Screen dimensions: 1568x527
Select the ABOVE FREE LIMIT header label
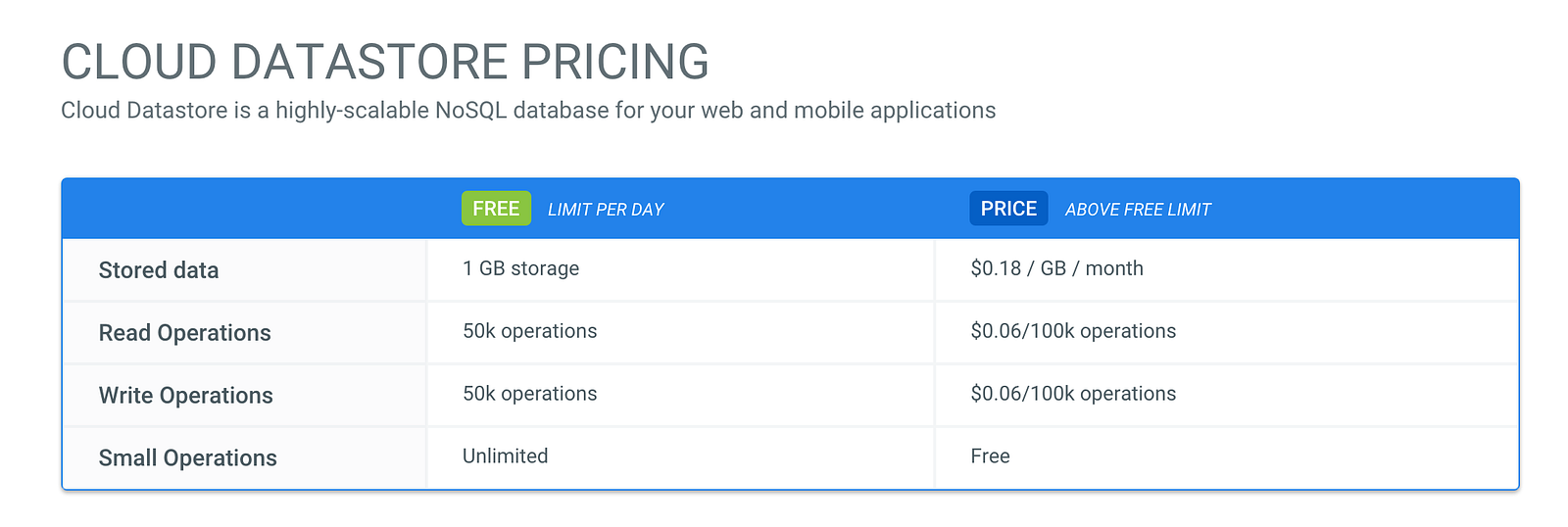[1138, 210]
